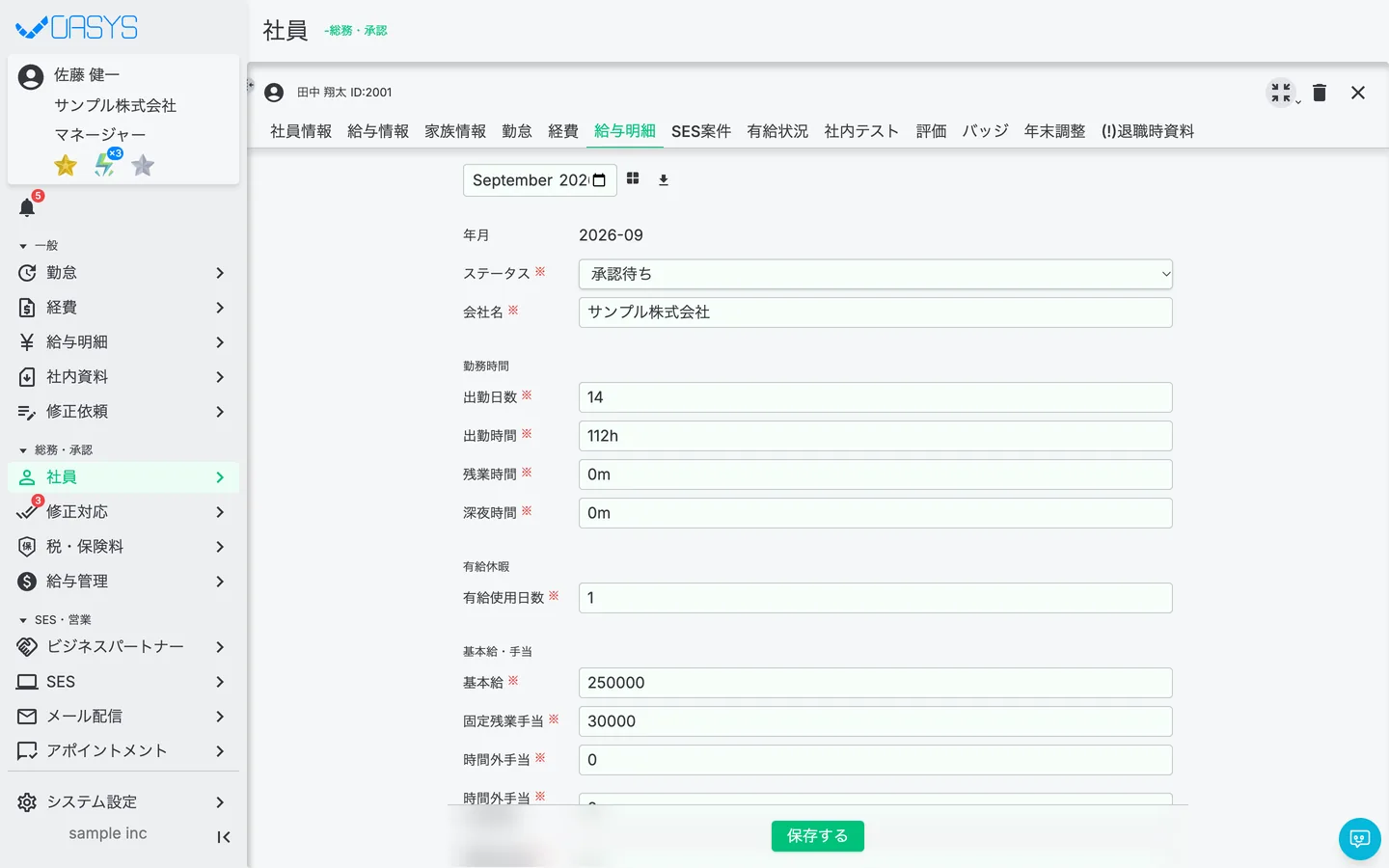Click the September month picker field
This screenshot has width=1389, height=868.
pos(540,180)
